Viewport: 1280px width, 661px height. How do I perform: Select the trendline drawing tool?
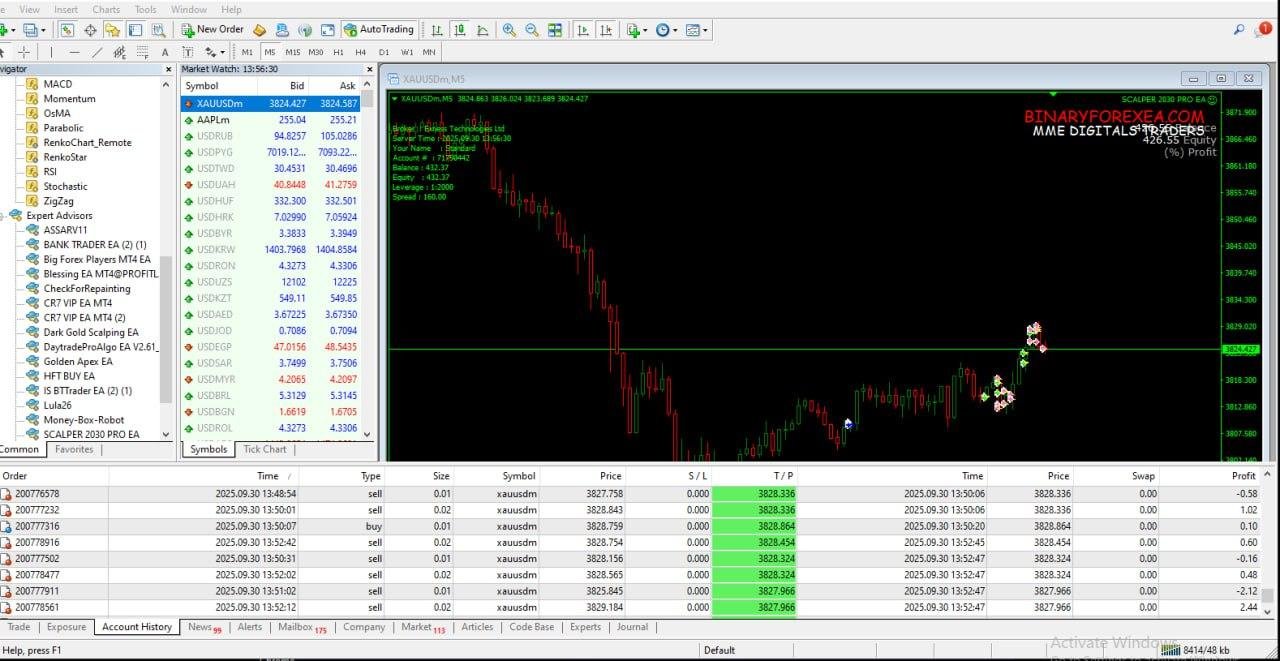pos(97,52)
